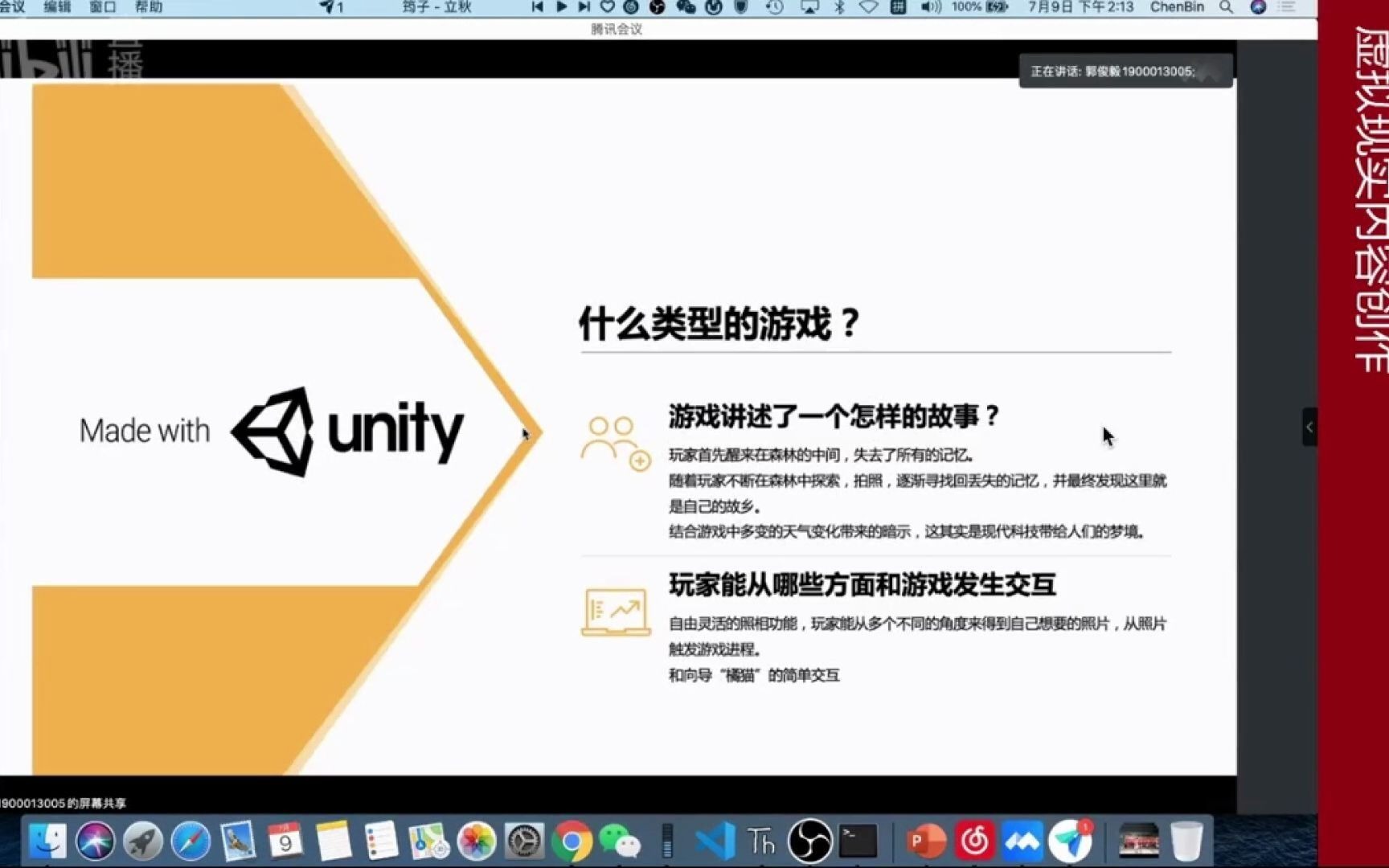Open Maps app in Dock

[428, 841]
